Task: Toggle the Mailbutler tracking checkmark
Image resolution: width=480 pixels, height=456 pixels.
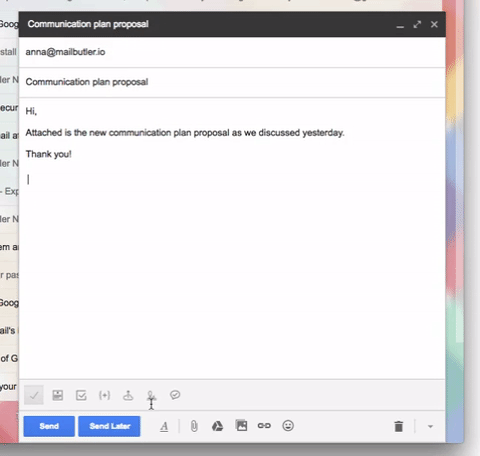Action: click(x=34, y=395)
